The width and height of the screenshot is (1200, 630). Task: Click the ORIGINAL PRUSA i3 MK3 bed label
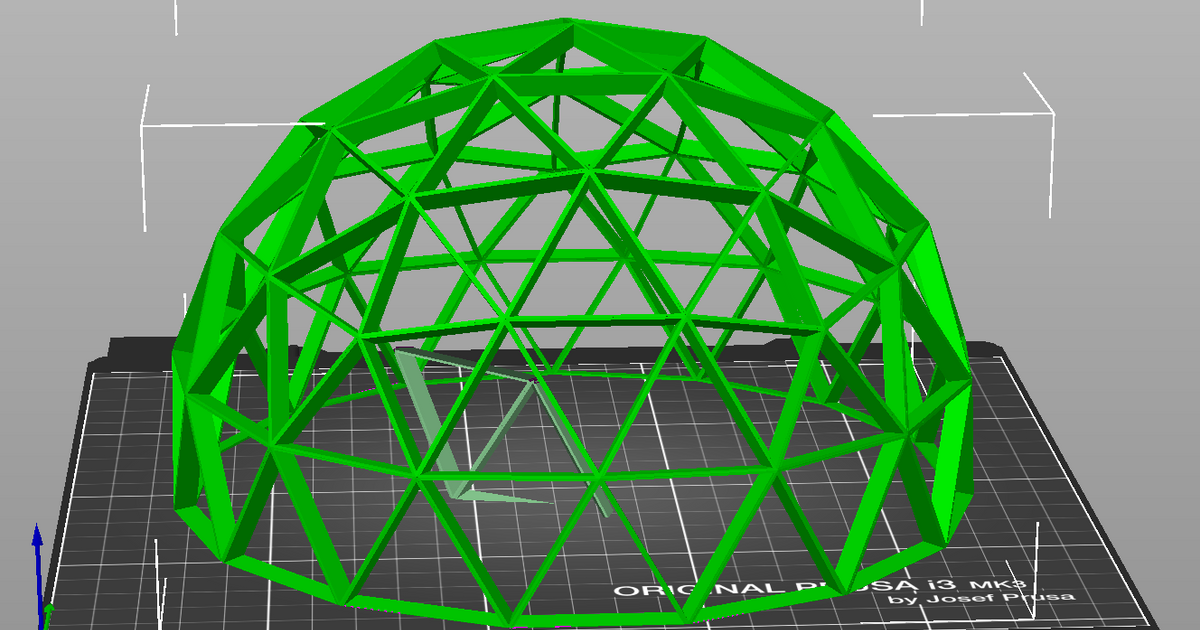820,585
